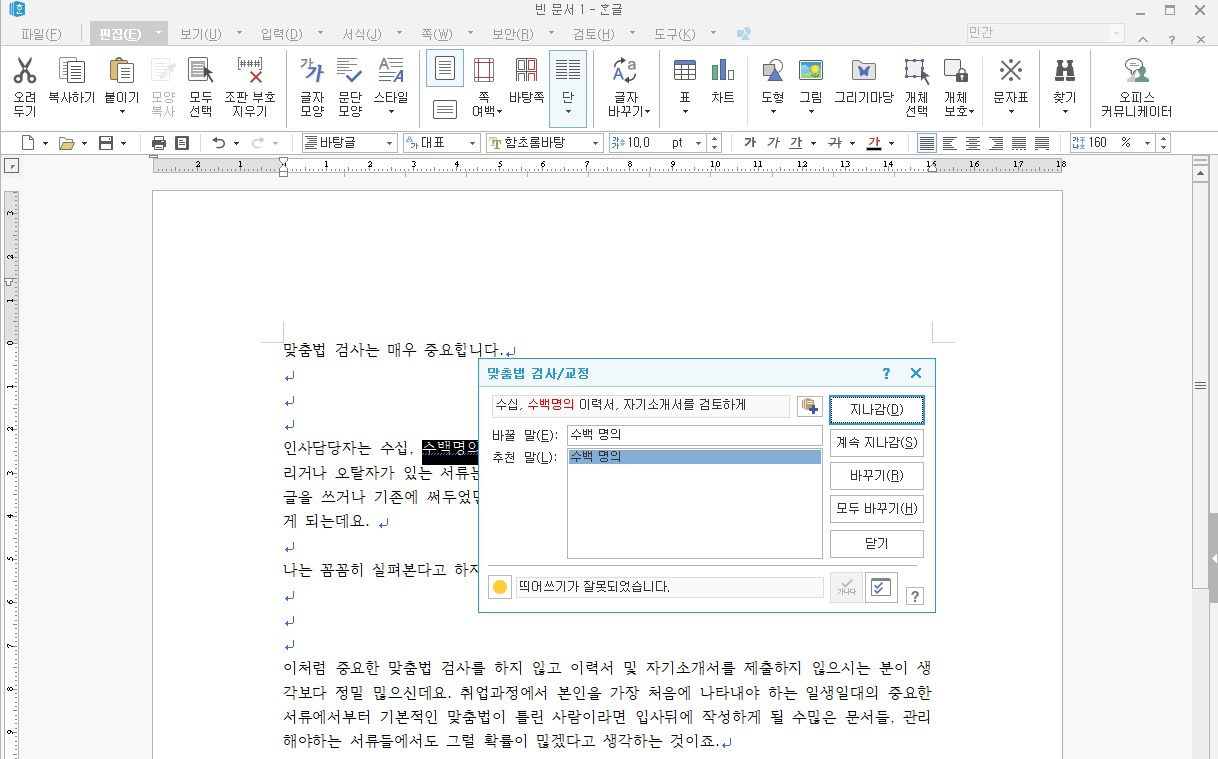Click the 오려두기 cut icon

25,78
